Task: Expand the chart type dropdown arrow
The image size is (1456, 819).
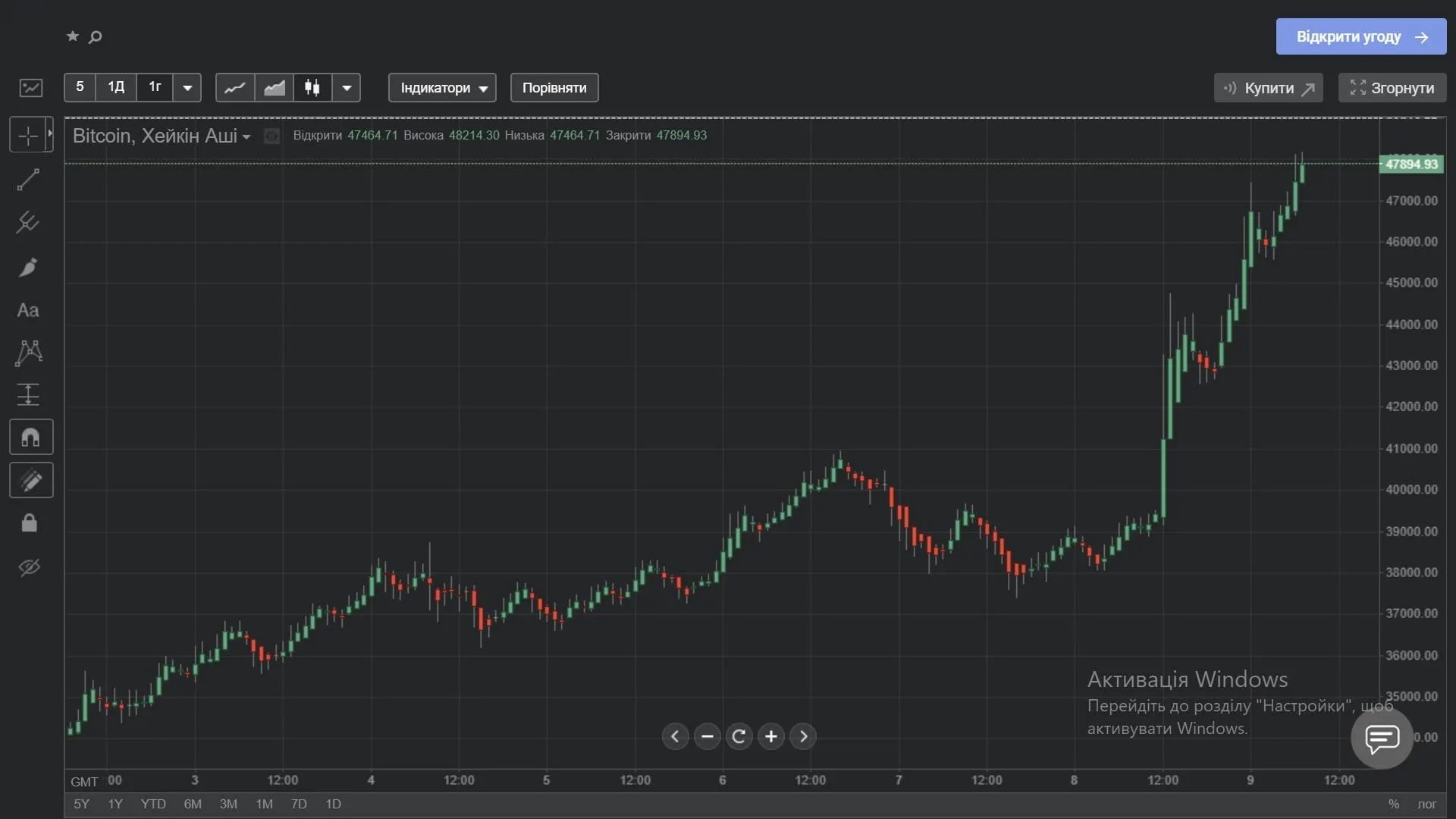Action: click(347, 88)
